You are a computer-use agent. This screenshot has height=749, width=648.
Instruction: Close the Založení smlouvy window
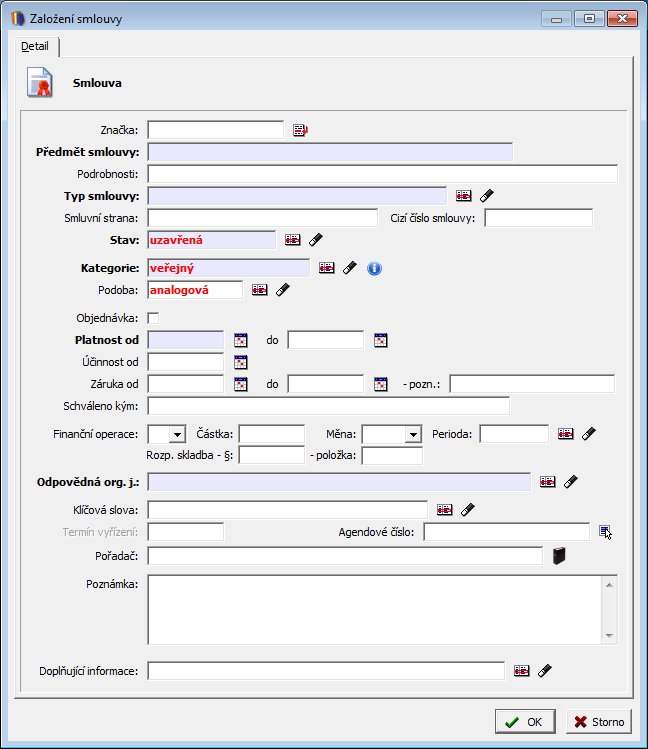point(622,19)
